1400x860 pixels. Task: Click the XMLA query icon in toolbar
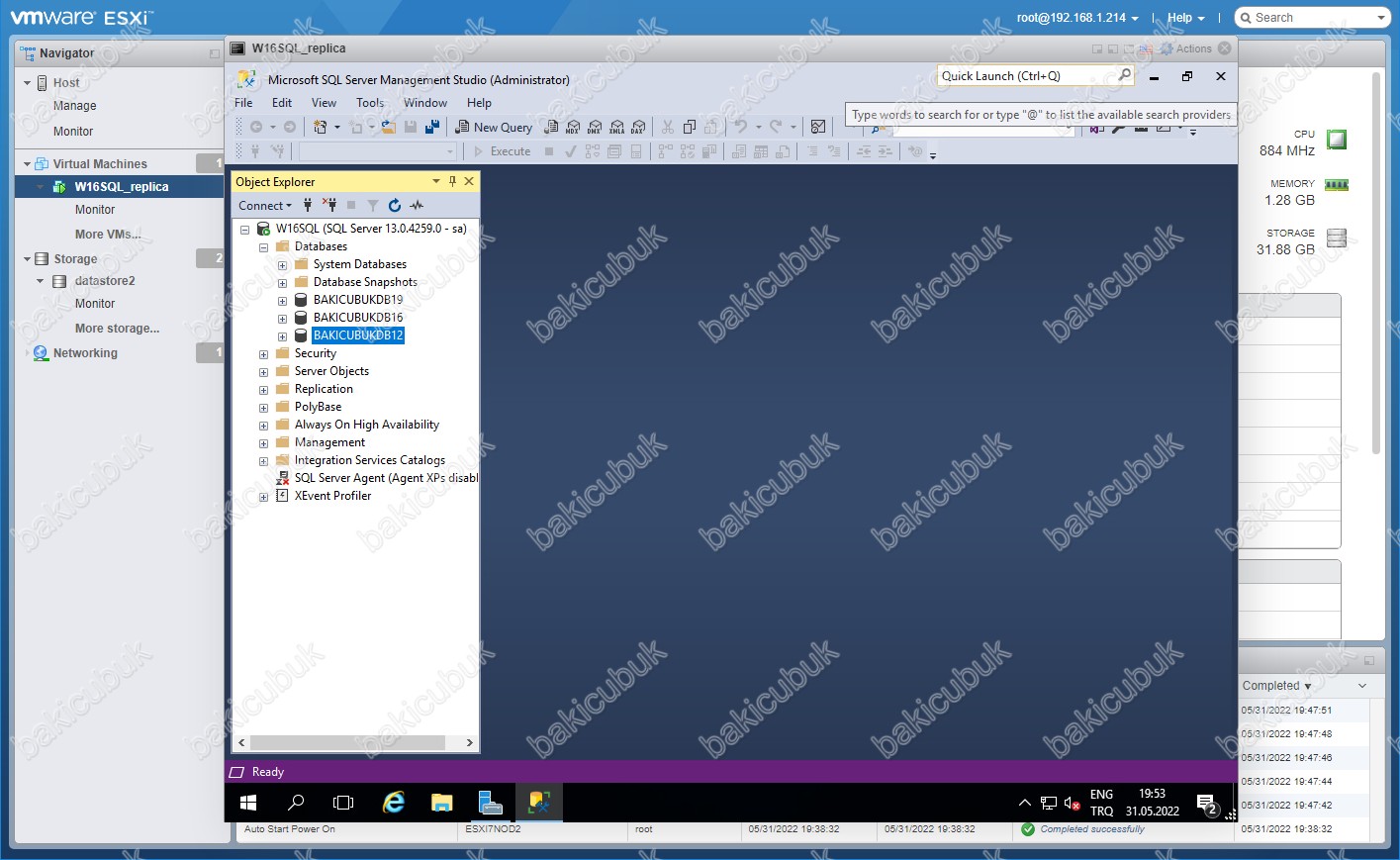pyautogui.click(x=616, y=127)
